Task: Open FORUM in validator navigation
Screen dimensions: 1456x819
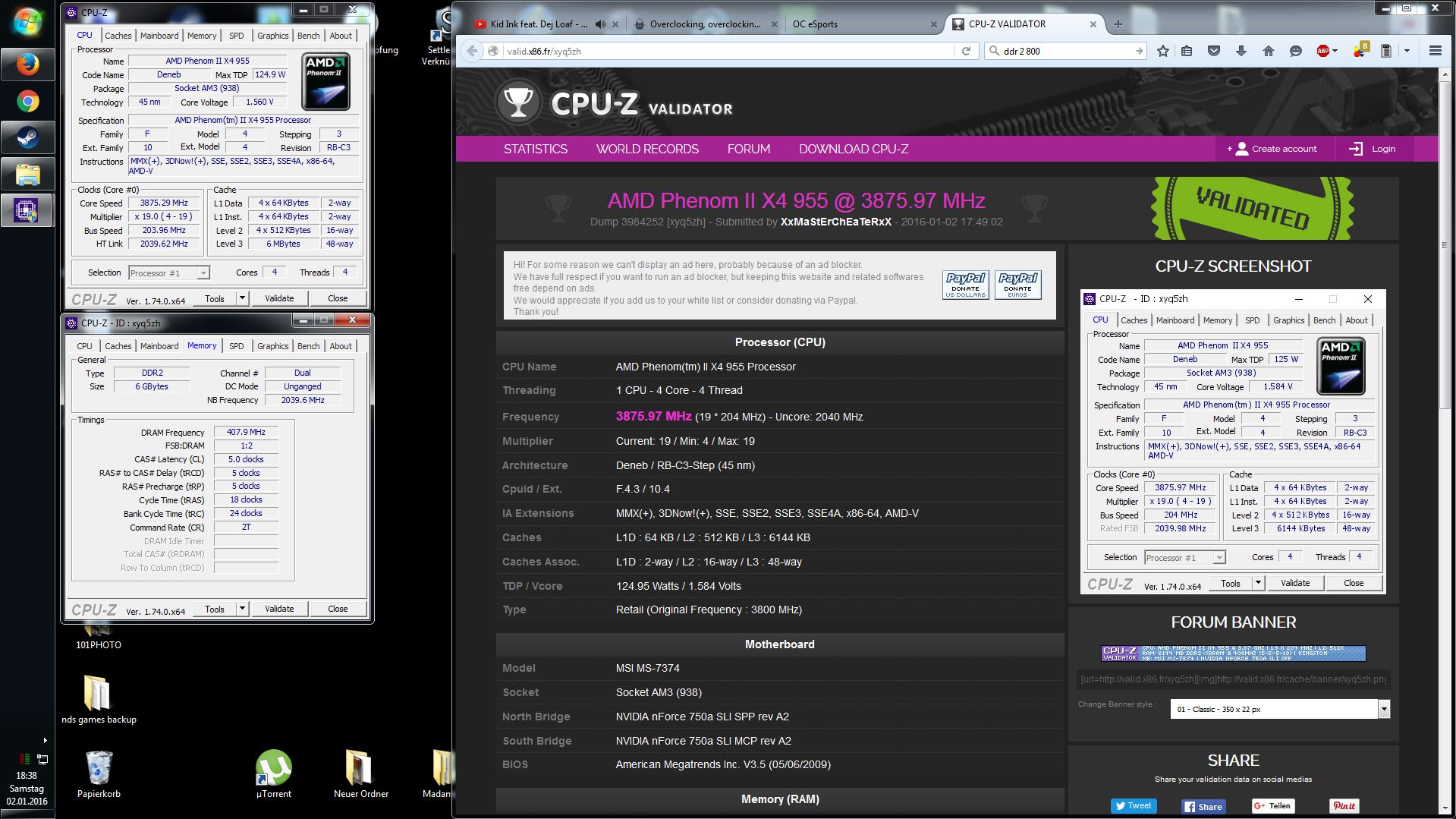Action: (748, 149)
